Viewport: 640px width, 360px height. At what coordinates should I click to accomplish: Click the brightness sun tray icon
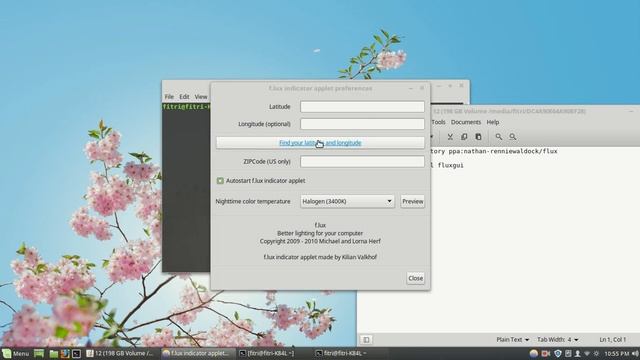click(x=596, y=353)
